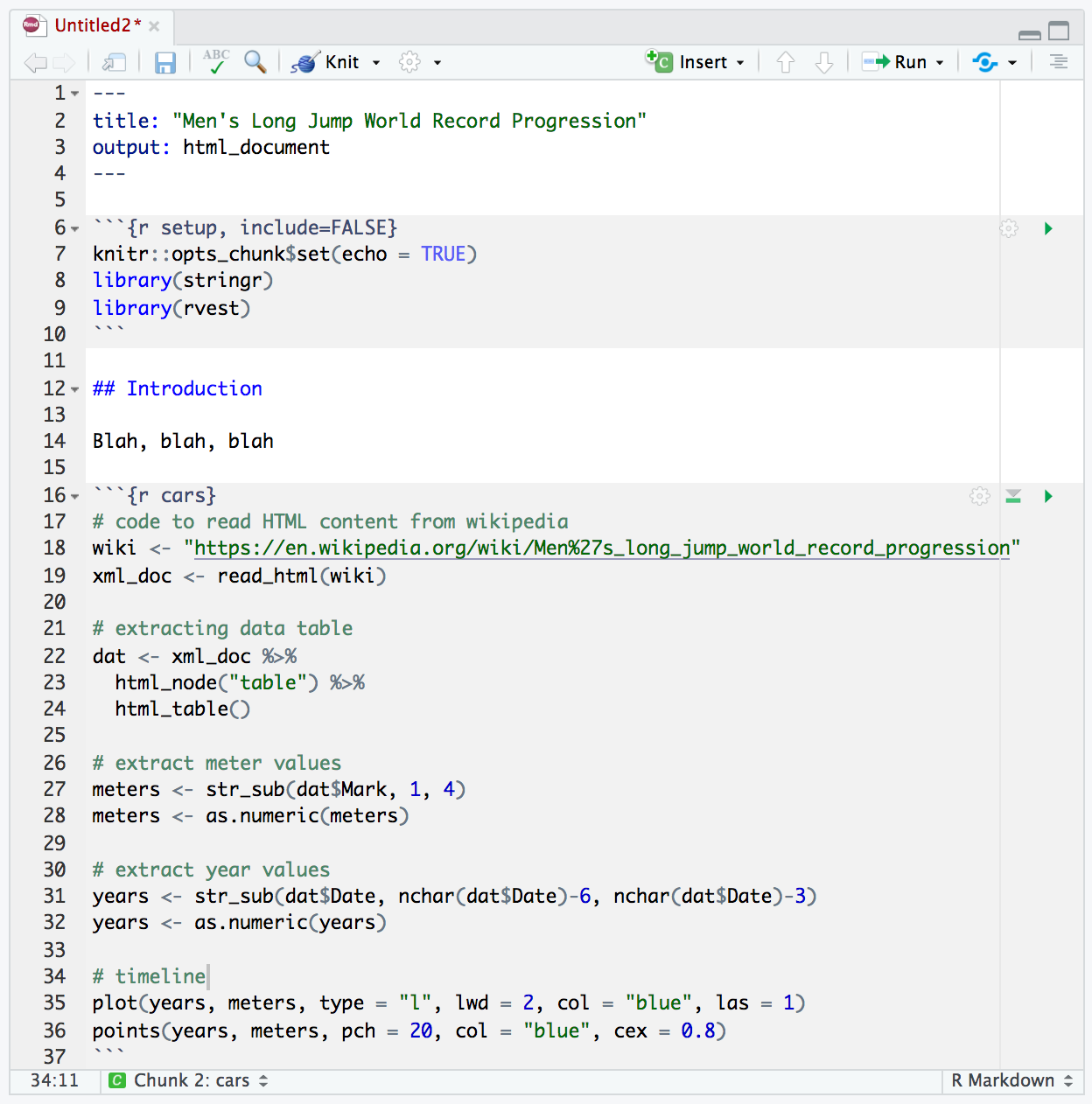
Task: Open find and replace search
Action: tap(255, 61)
